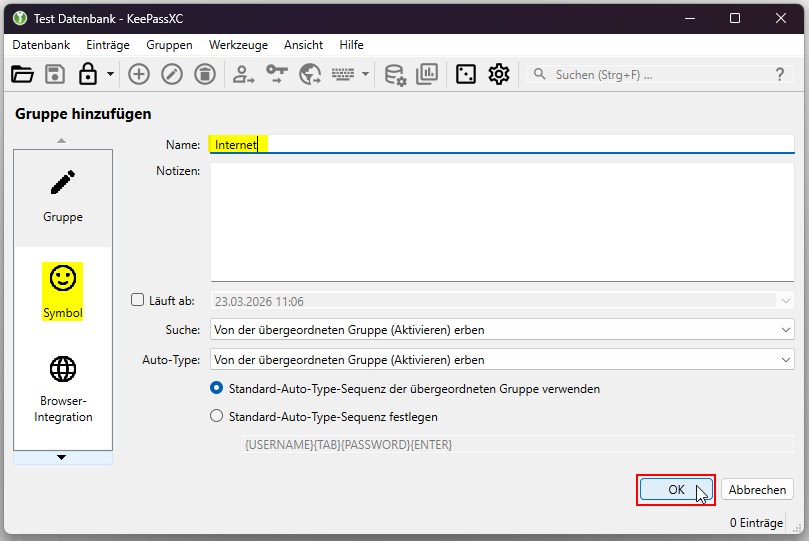Viewport: 809px width, 541px height.
Task: Open the Hilfe menu
Action: 351,45
